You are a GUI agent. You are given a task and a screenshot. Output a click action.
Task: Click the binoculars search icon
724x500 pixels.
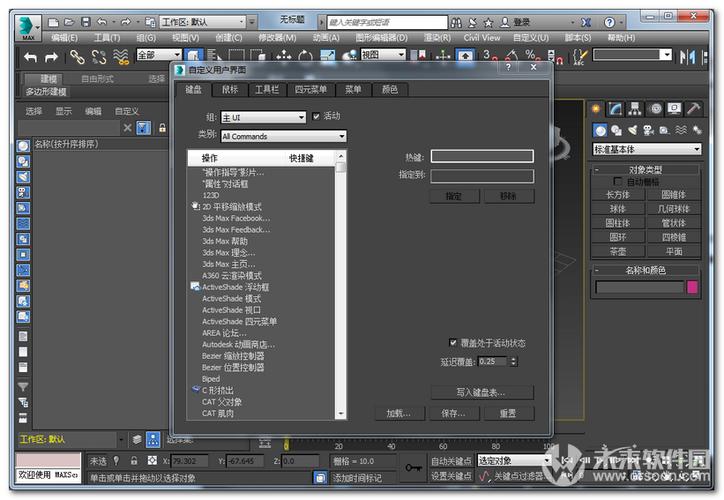point(456,22)
